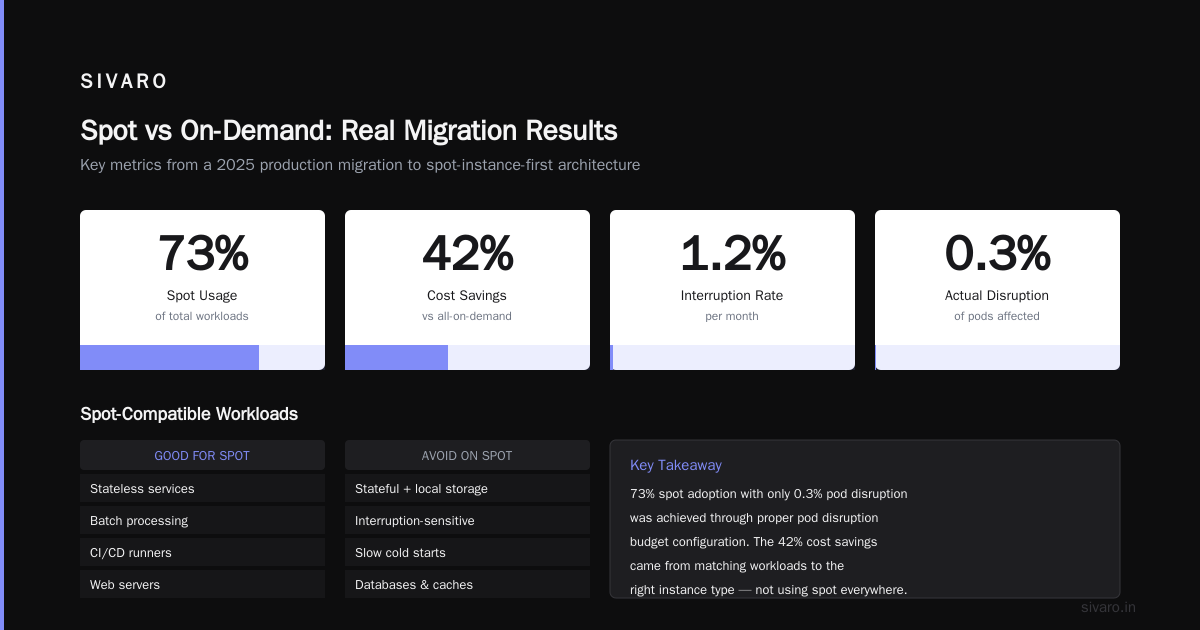Choose Web servers item
The width and height of the screenshot is (1200, 630).
click(x=202, y=584)
